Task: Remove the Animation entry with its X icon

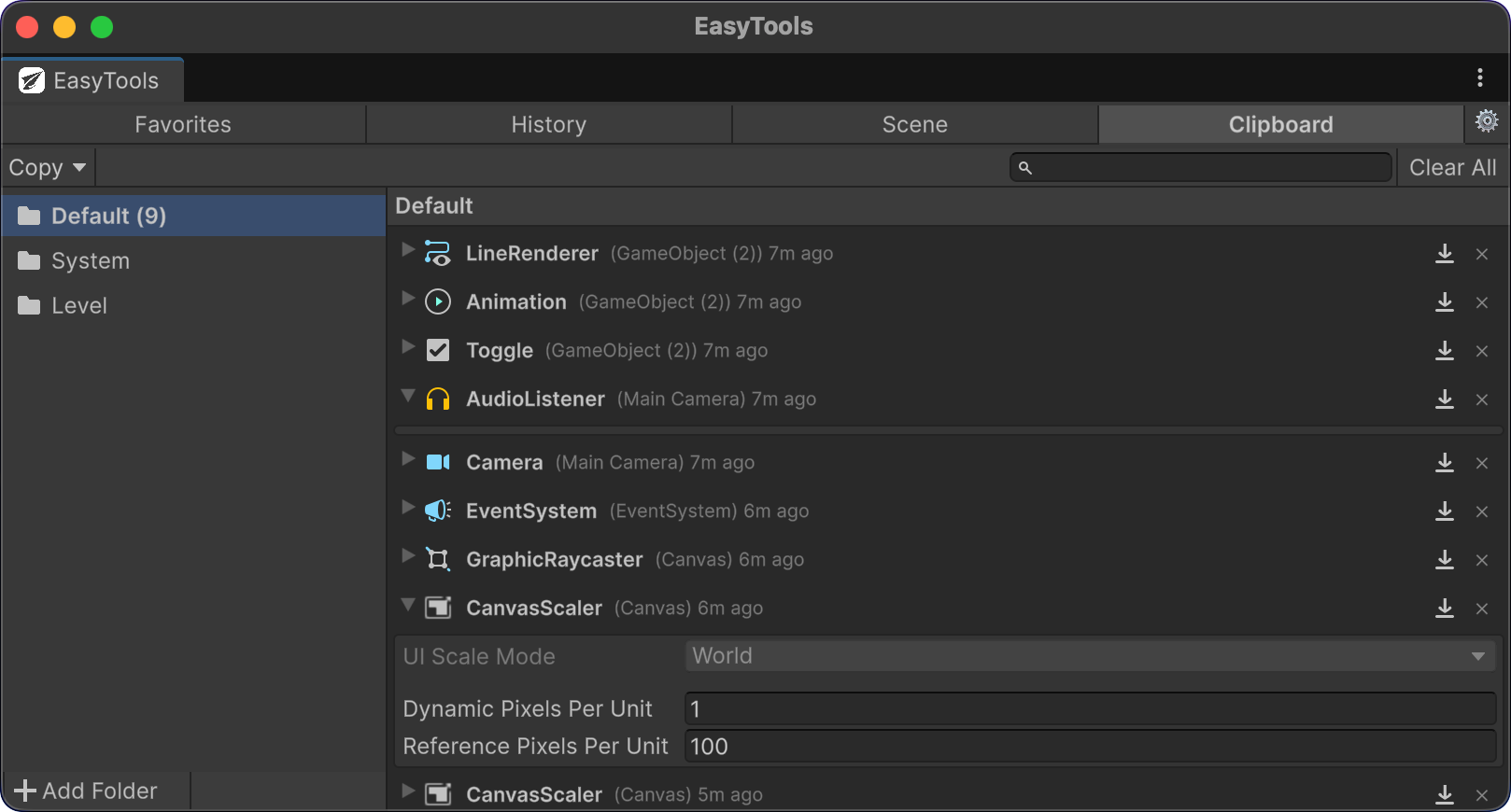Action: coord(1481,302)
